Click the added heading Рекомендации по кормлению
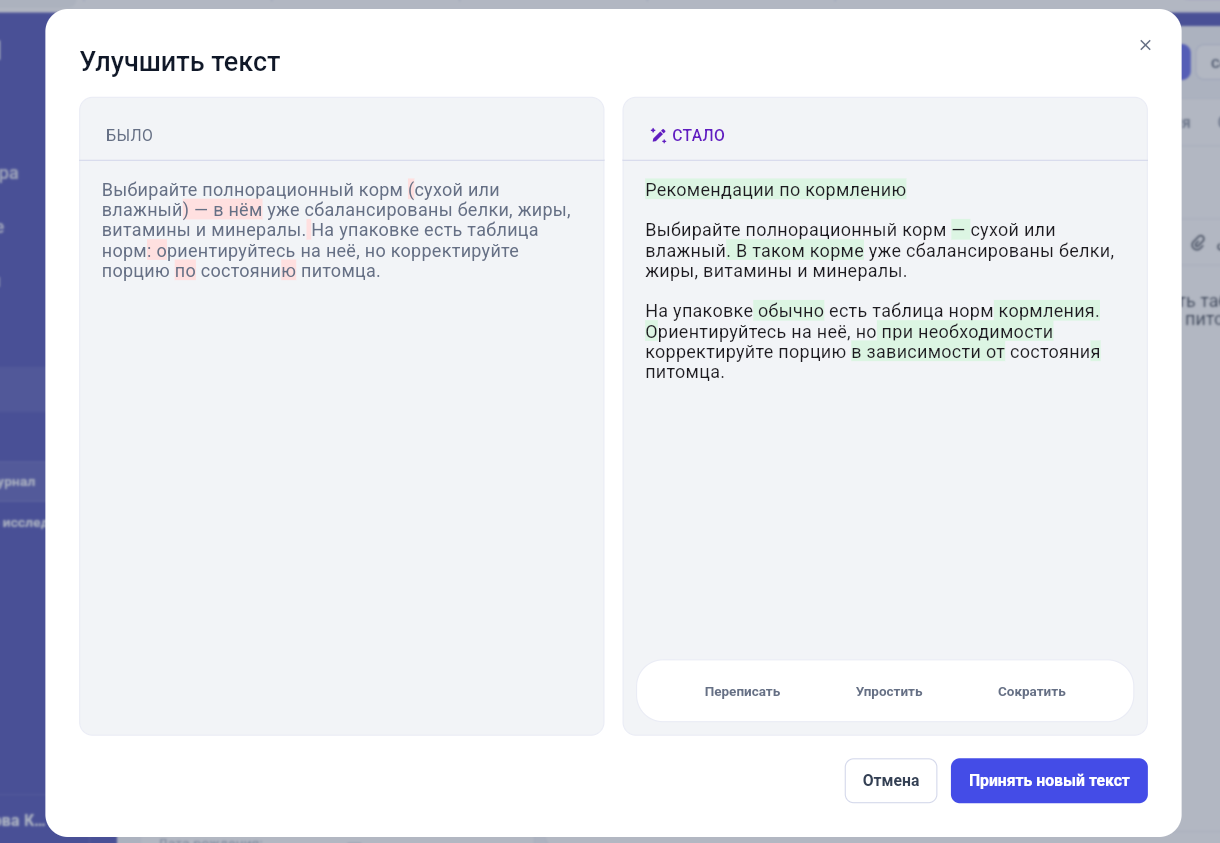This screenshot has height=843, width=1220. coord(776,190)
